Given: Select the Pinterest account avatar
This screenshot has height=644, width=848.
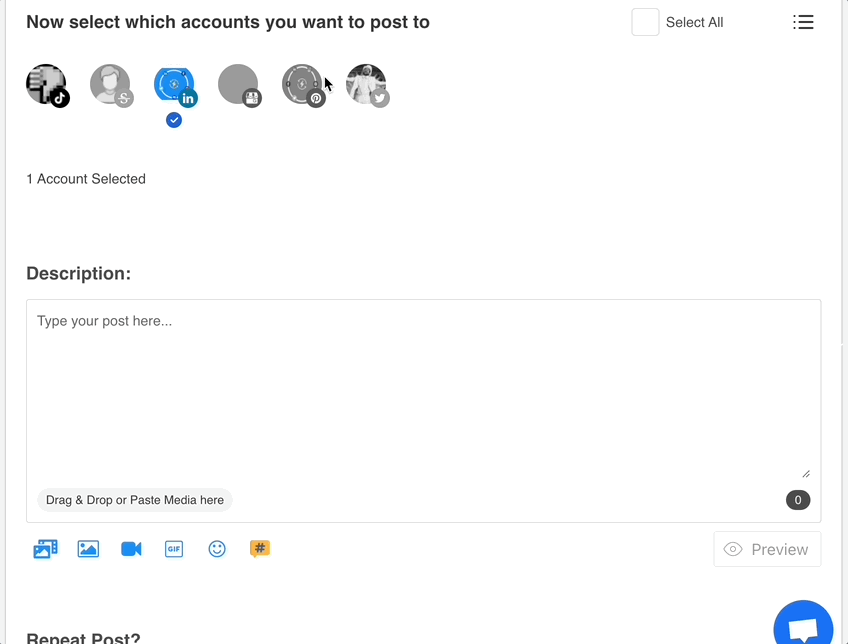Looking at the screenshot, I should (303, 84).
